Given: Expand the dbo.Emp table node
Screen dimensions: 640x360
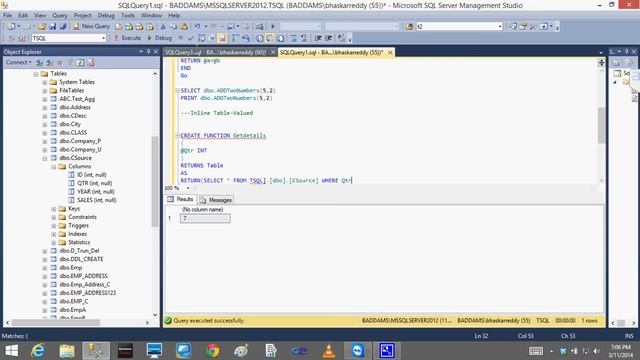Looking at the screenshot, I should pos(45,268).
